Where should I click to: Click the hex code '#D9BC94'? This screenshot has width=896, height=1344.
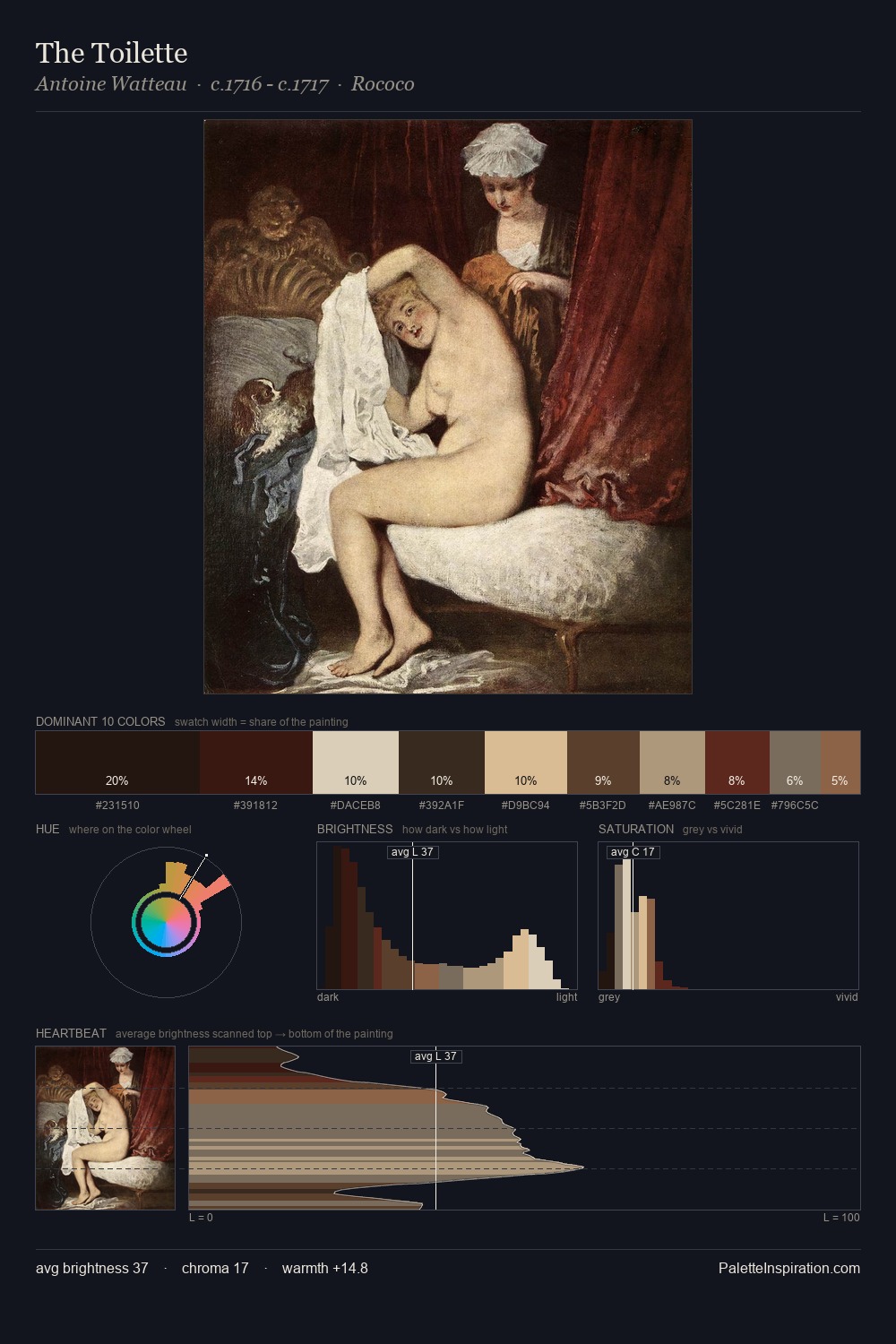point(526,806)
